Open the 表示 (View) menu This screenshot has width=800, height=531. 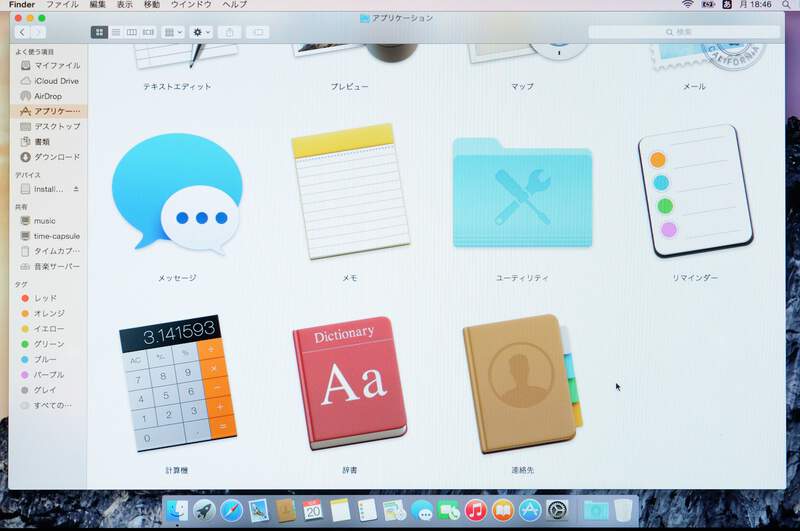click(124, 4)
